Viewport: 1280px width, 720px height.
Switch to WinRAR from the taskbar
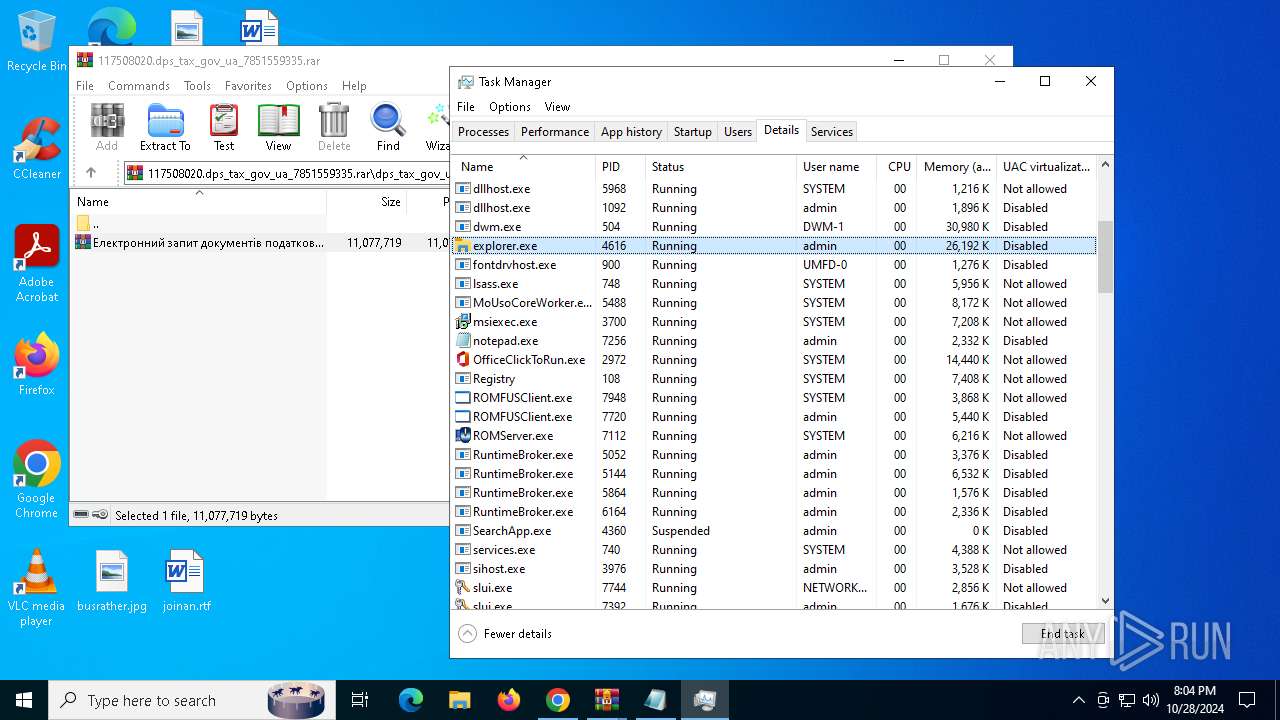pyautogui.click(x=606, y=700)
